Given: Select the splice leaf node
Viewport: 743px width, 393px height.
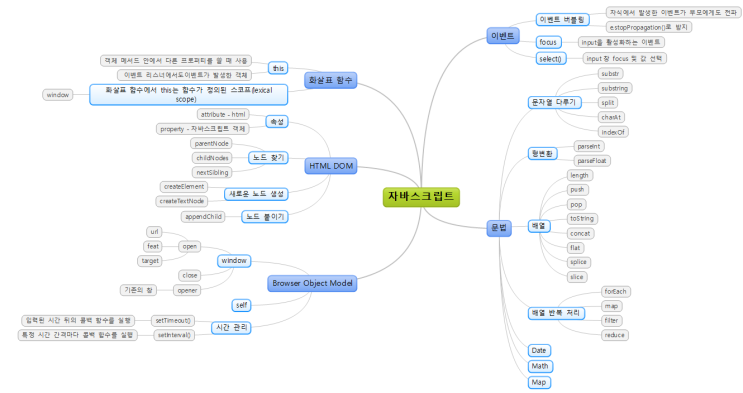Looking at the screenshot, I should point(579,262).
